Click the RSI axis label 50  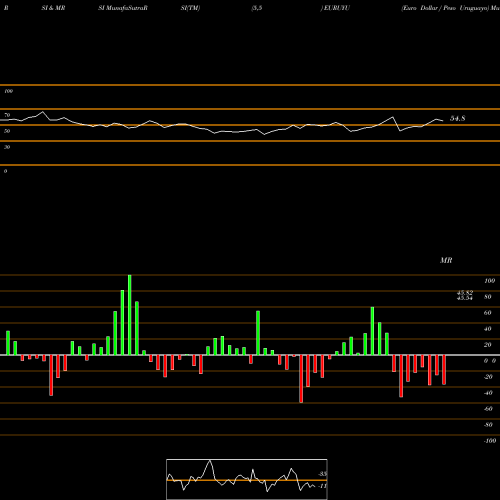(7, 131)
